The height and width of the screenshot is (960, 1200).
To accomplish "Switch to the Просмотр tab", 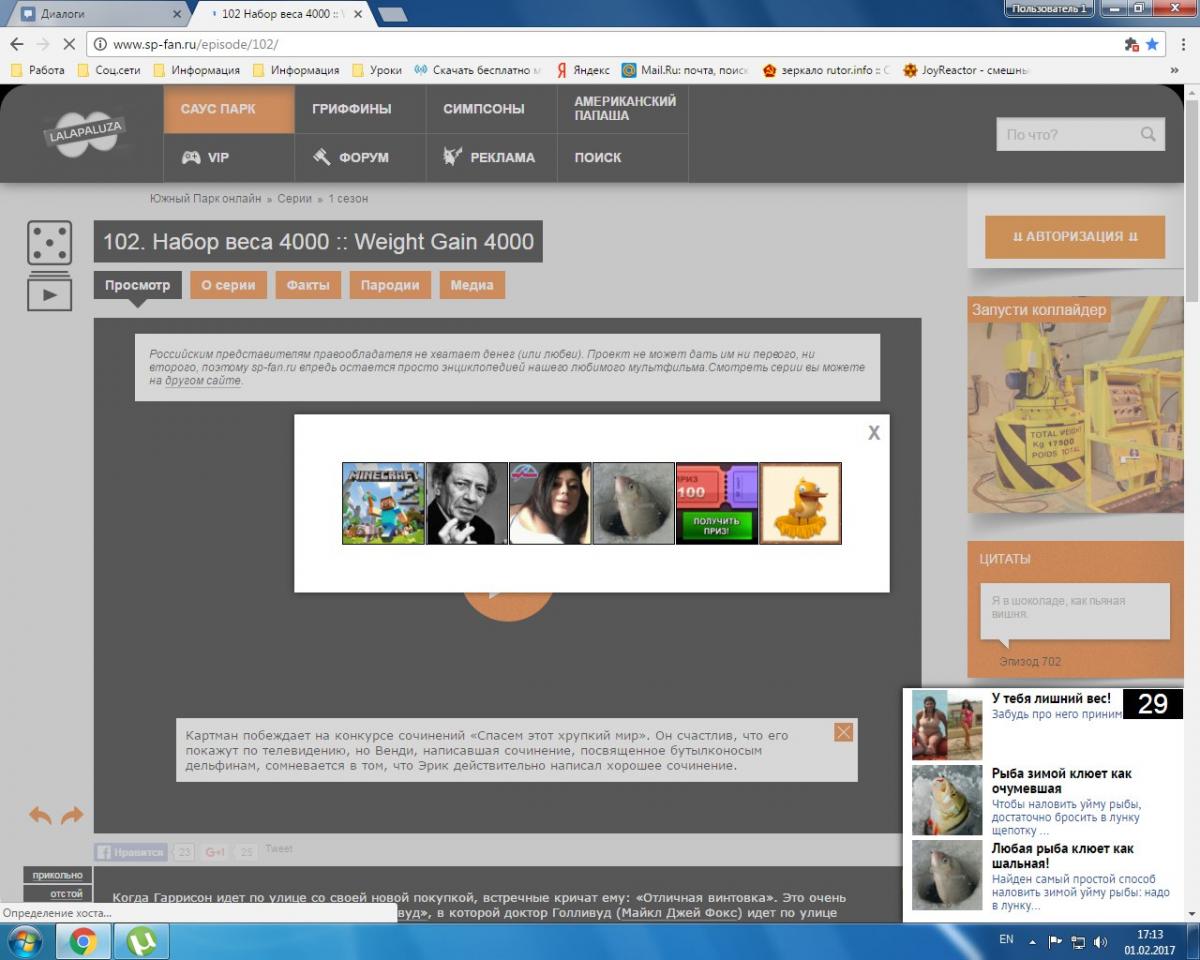I will (x=138, y=285).
